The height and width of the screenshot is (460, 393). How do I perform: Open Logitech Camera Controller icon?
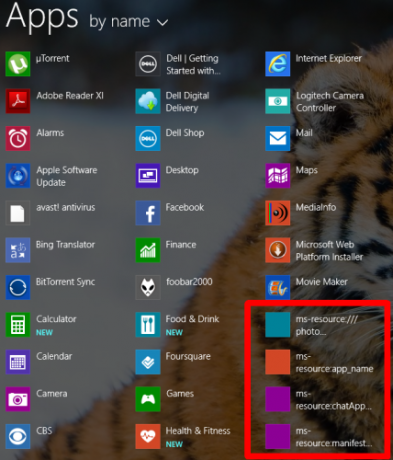pos(278,101)
